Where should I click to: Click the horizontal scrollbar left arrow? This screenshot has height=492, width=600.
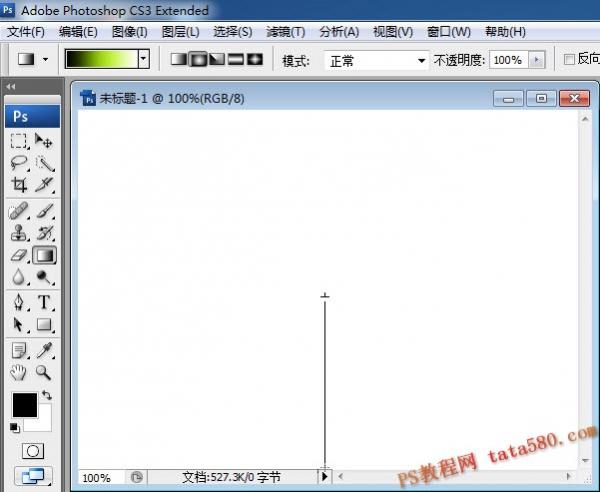coord(341,477)
